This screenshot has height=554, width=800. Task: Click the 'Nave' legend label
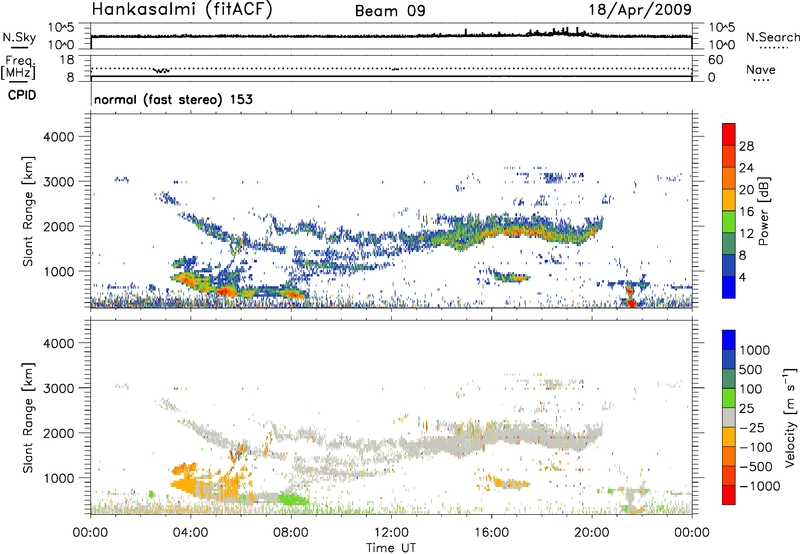click(761, 69)
